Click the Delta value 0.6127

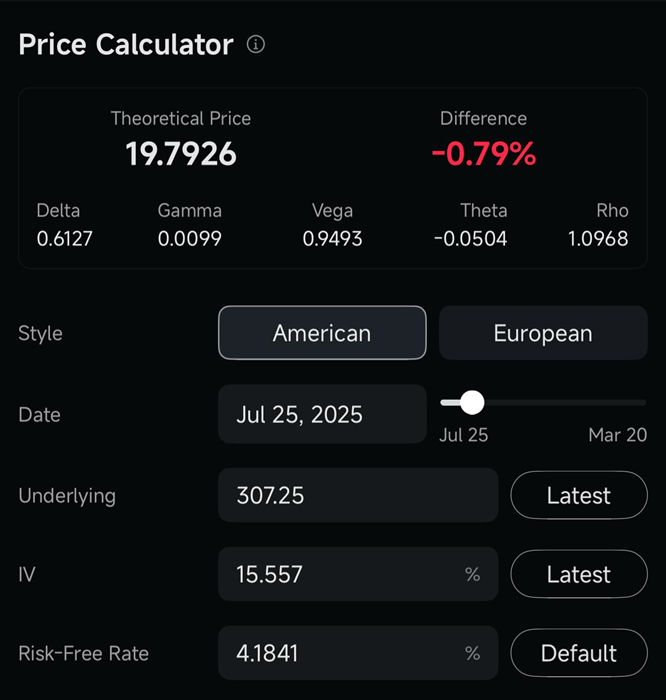64,238
